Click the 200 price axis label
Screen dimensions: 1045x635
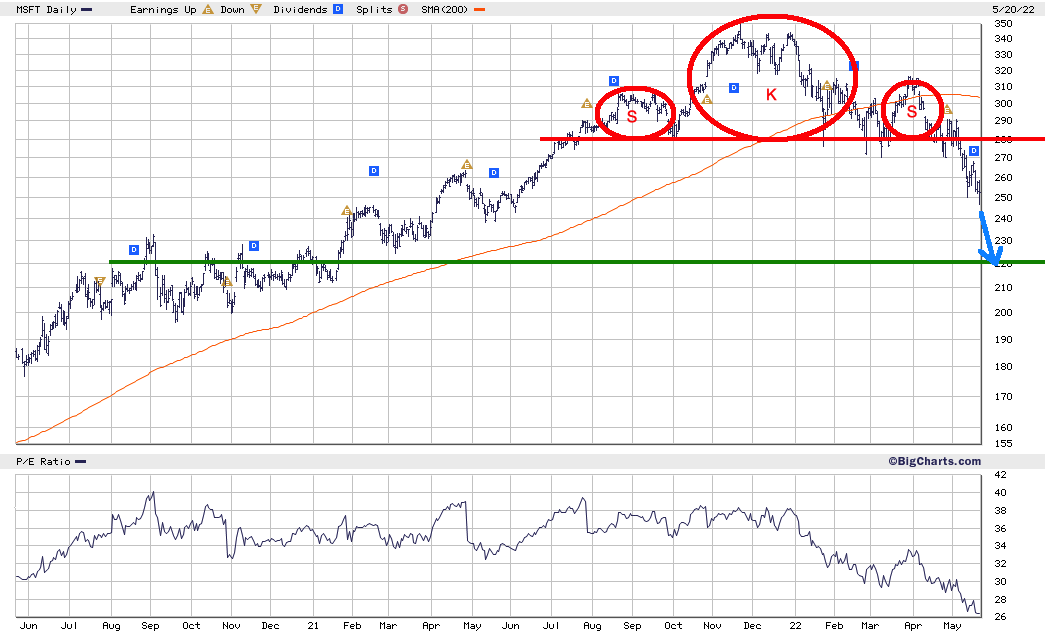pos(1003,313)
